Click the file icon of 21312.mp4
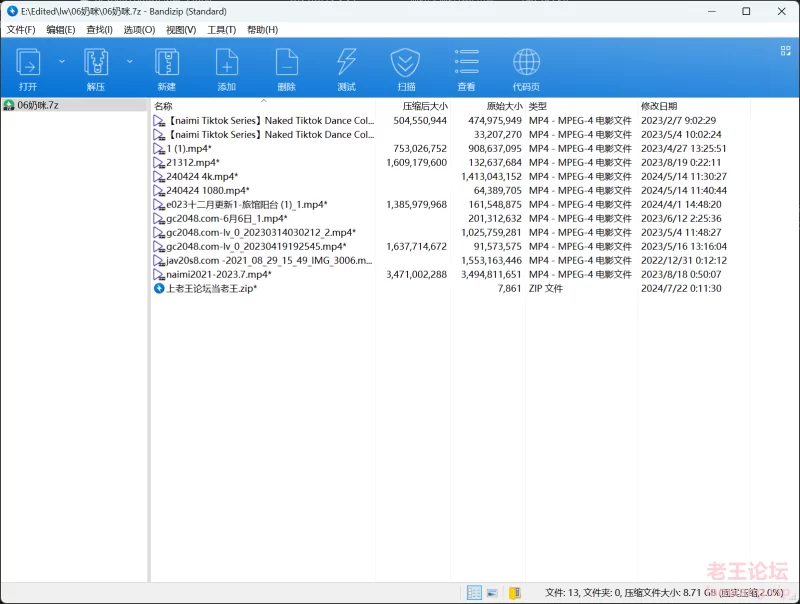This screenshot has width=800, height=604. click(x=159, y=163)
